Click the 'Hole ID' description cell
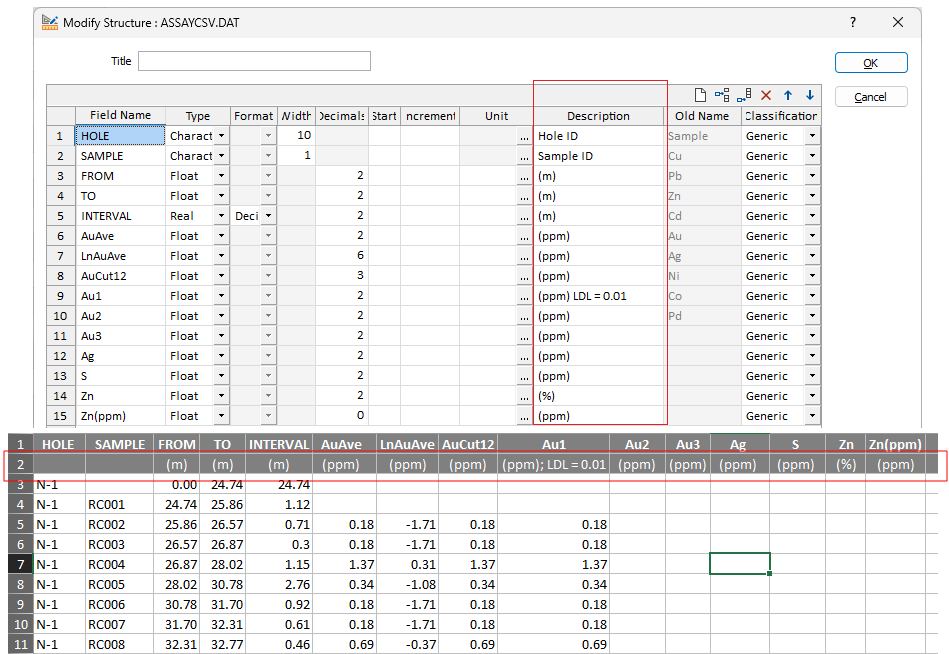This screenshot has width=949, height=654. tap(599, 136)
